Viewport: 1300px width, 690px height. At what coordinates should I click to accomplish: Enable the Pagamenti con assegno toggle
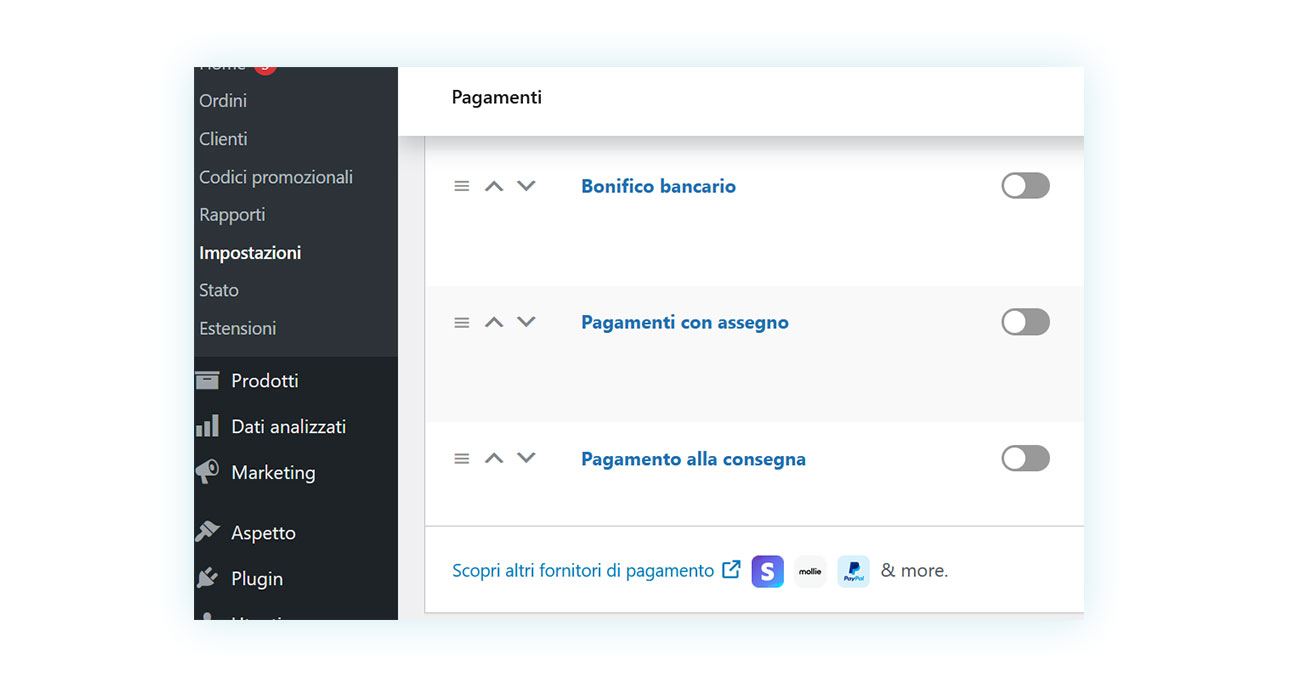1025,322
